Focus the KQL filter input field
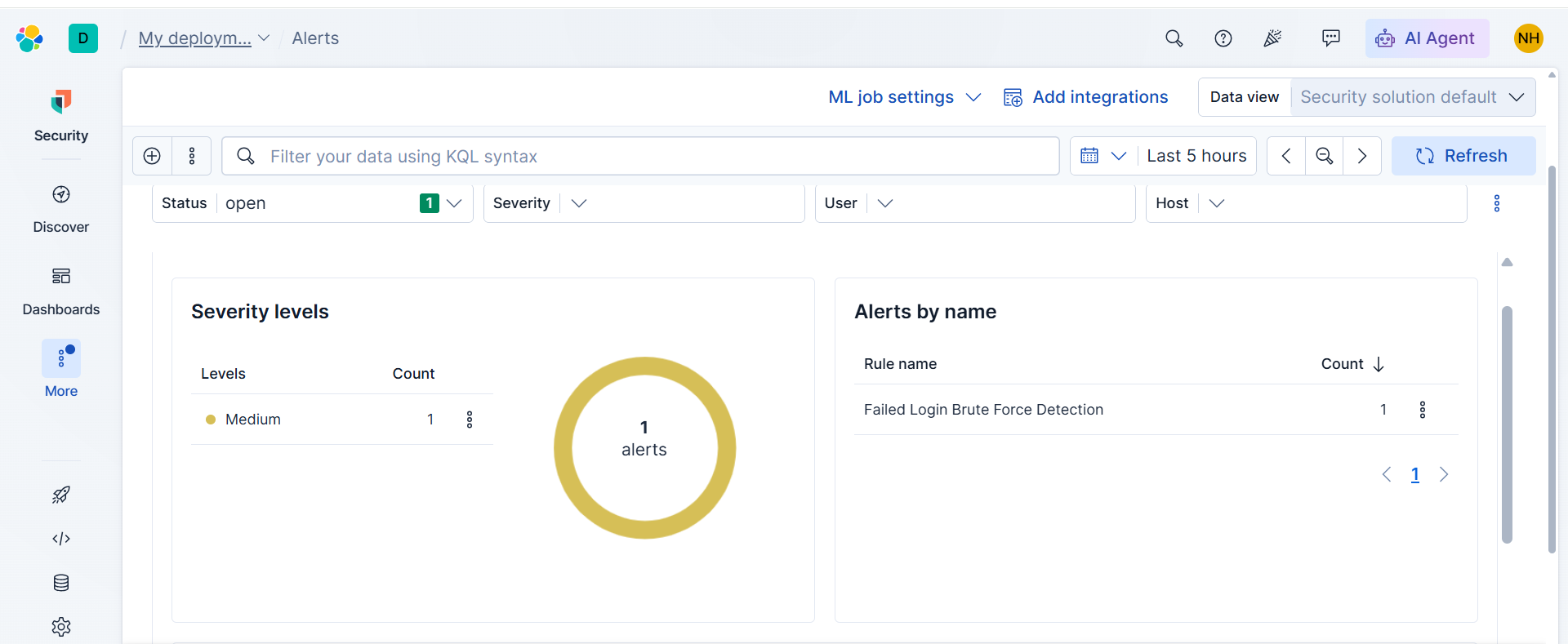1568x644 pixels. point(641,156)
